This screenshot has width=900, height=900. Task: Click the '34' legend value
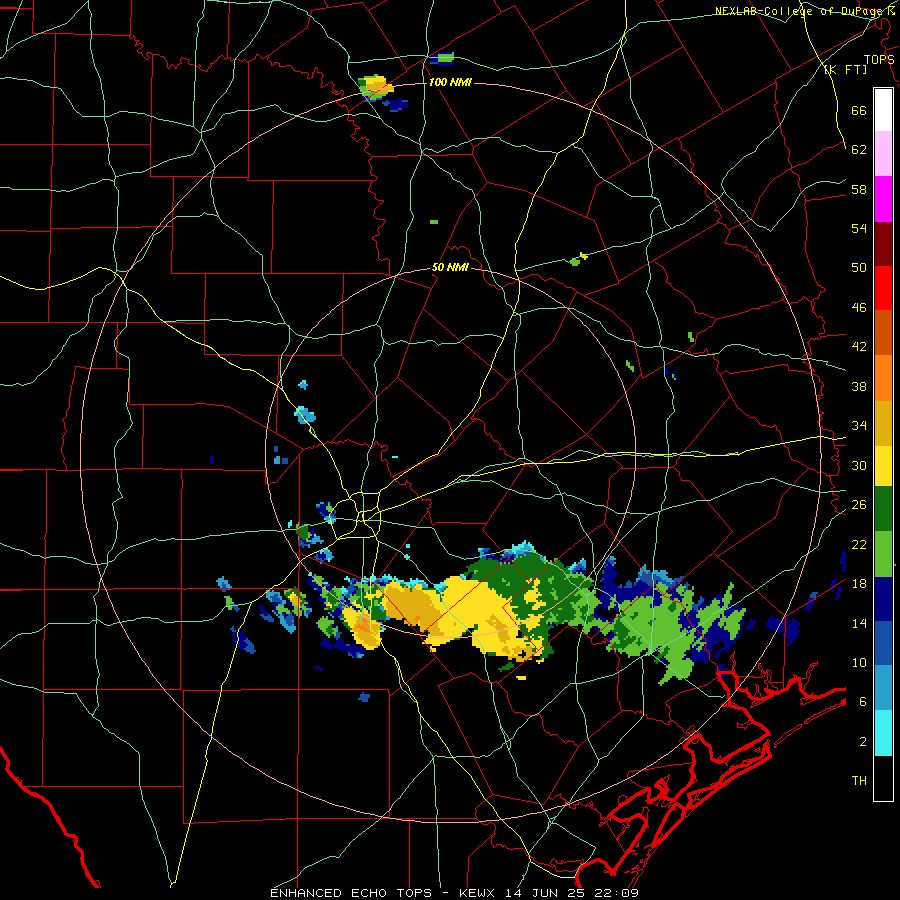(x=859, y=425)
